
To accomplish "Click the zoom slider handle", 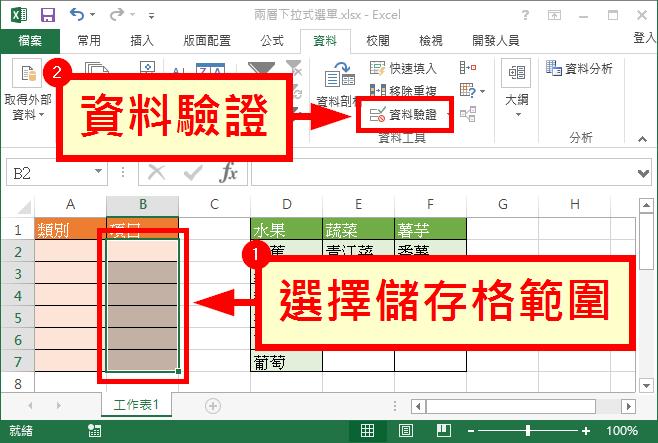I will (x=527, y=430).
